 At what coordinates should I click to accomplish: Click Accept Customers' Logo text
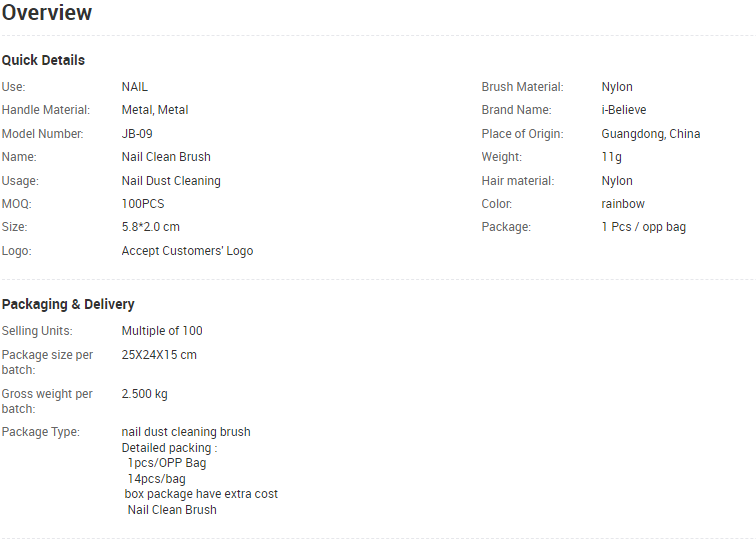tap(187, 251)
